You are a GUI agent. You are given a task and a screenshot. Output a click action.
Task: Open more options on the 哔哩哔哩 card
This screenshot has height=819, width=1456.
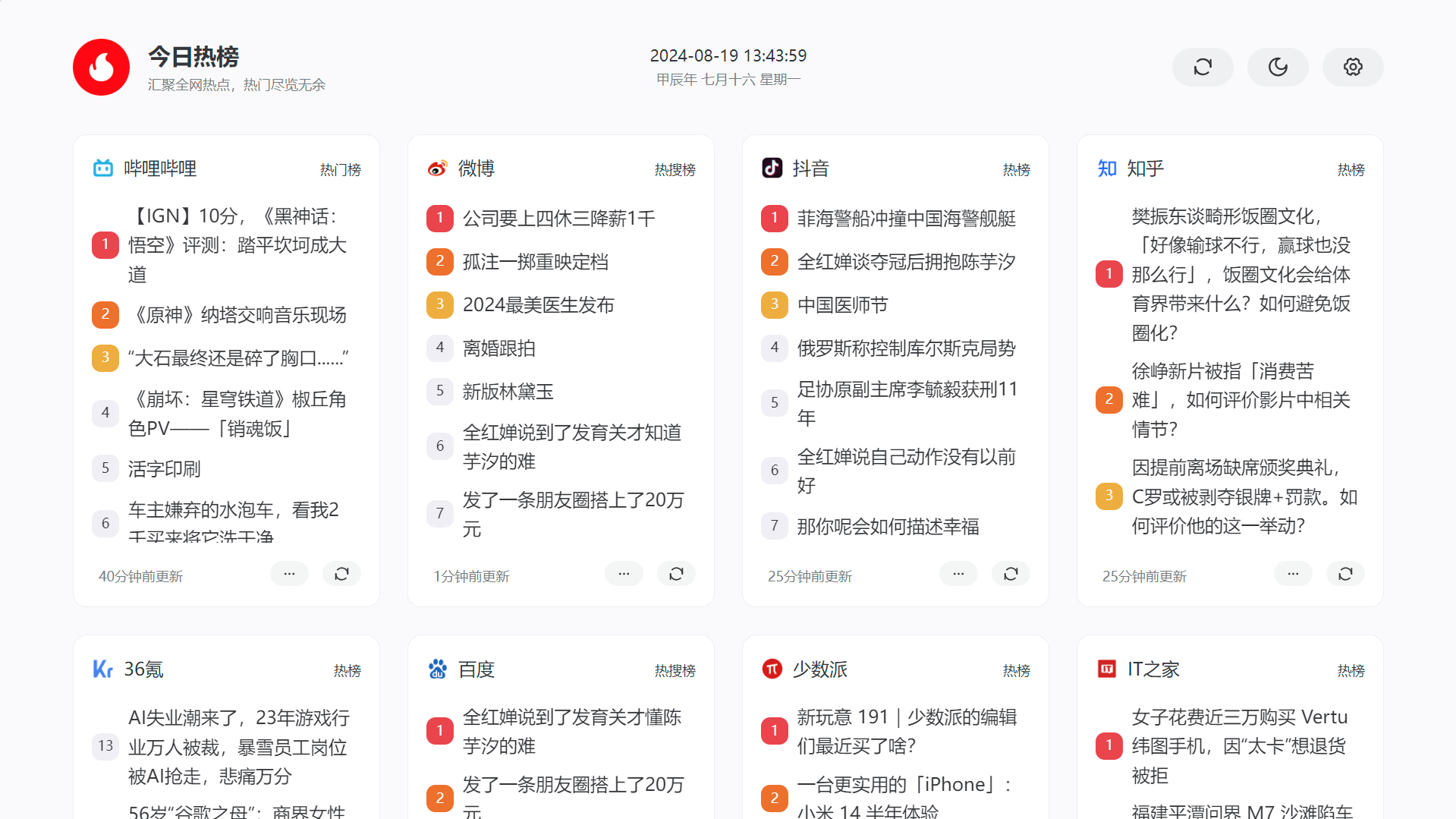pos(289,574)
